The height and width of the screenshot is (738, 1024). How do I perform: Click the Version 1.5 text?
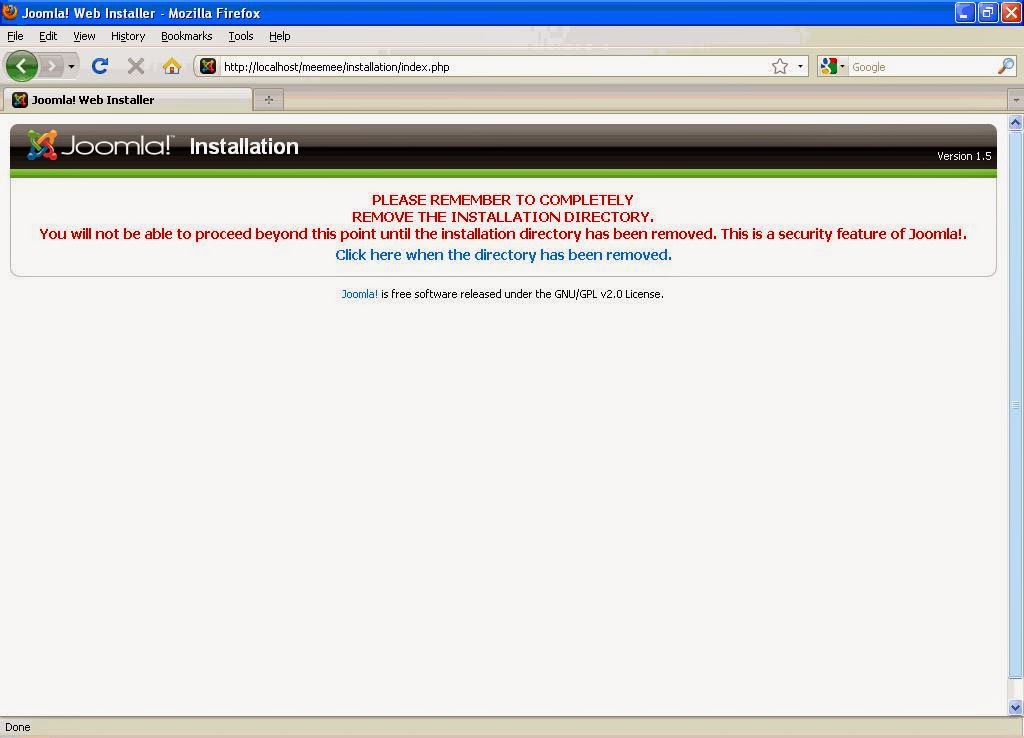point(964,156)
